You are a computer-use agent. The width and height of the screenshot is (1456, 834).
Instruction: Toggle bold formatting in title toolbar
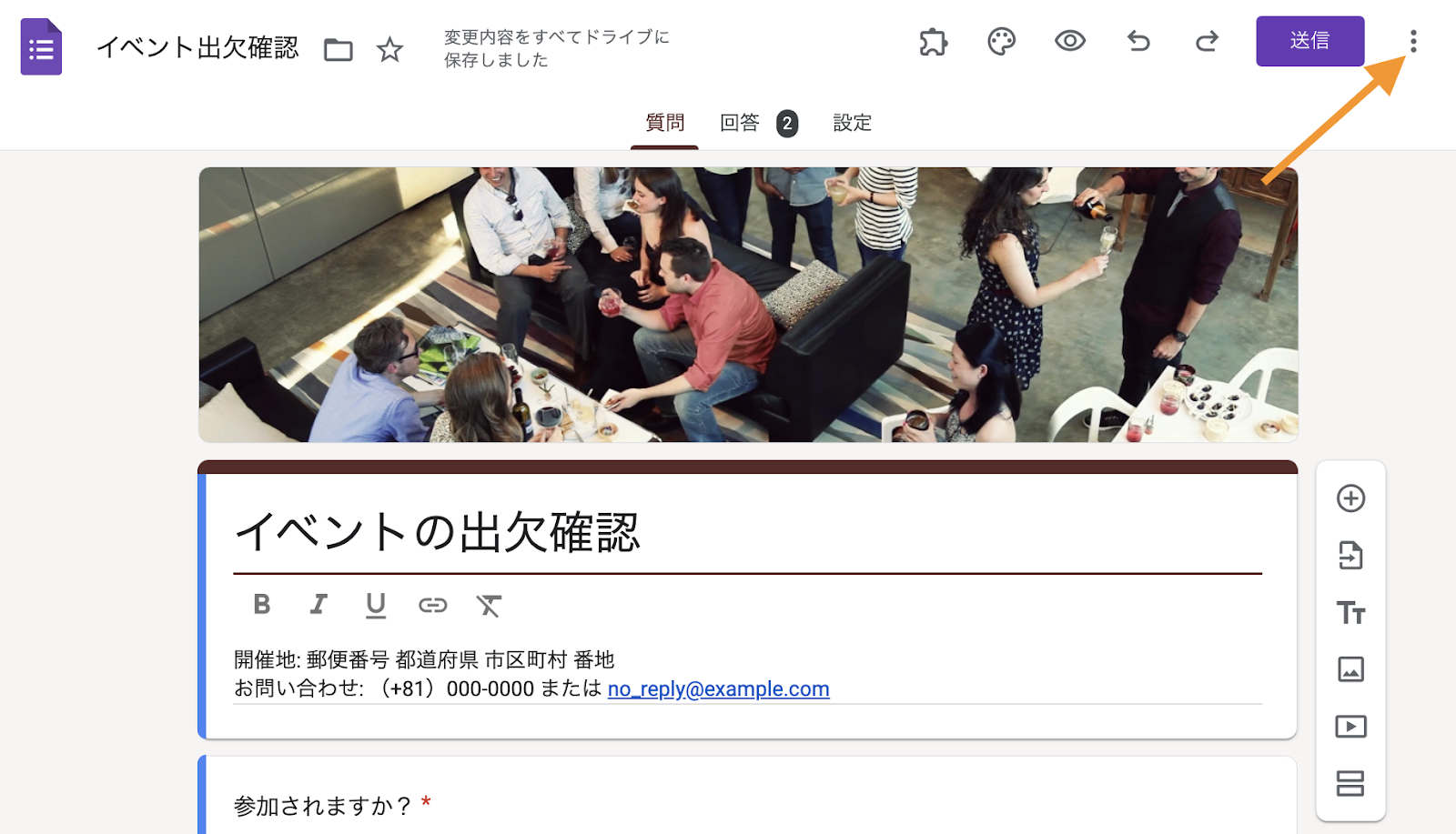coord(262,604)
